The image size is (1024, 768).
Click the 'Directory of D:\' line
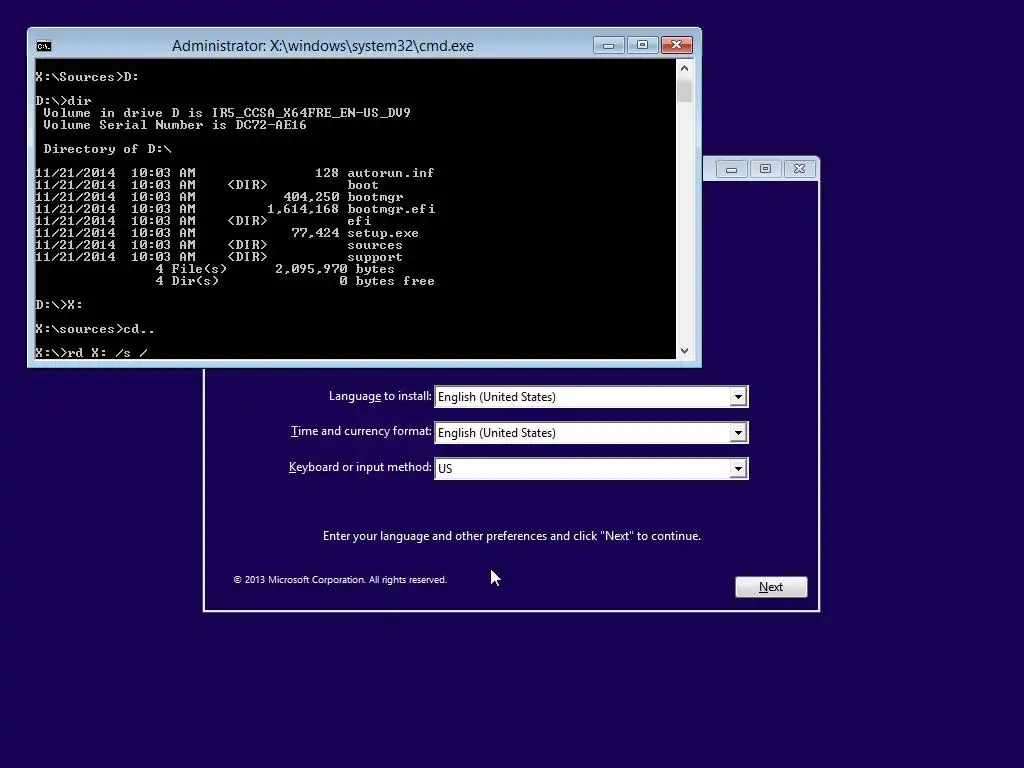pyautogui.click(x=107, y=149)
